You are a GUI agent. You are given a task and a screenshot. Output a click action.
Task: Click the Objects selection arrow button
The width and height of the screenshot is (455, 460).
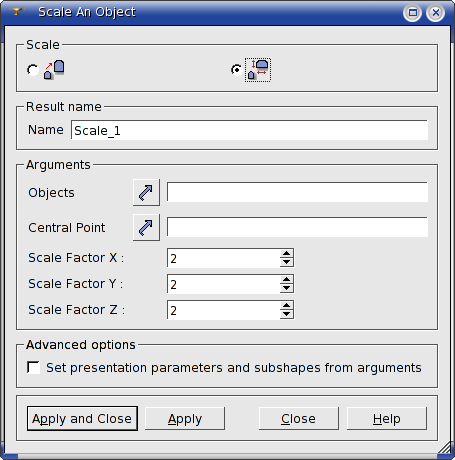tap(146, 192)
